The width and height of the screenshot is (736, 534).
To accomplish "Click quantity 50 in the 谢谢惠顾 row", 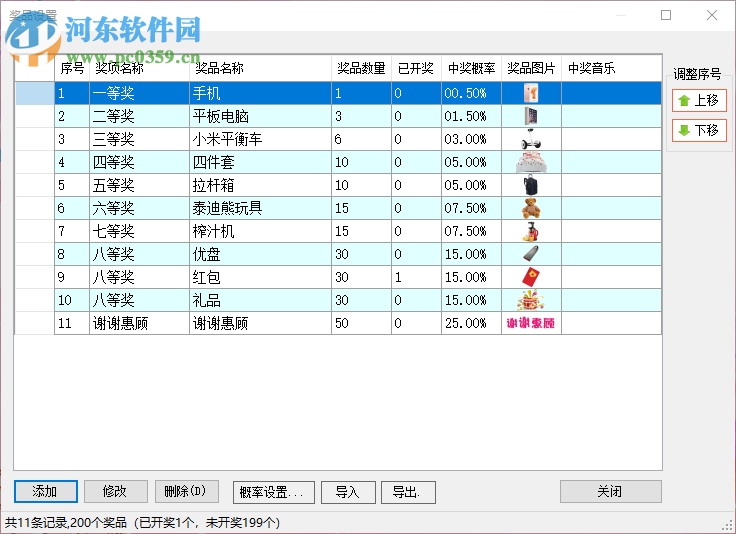I will pyautogui.click(x=361, y=323).
